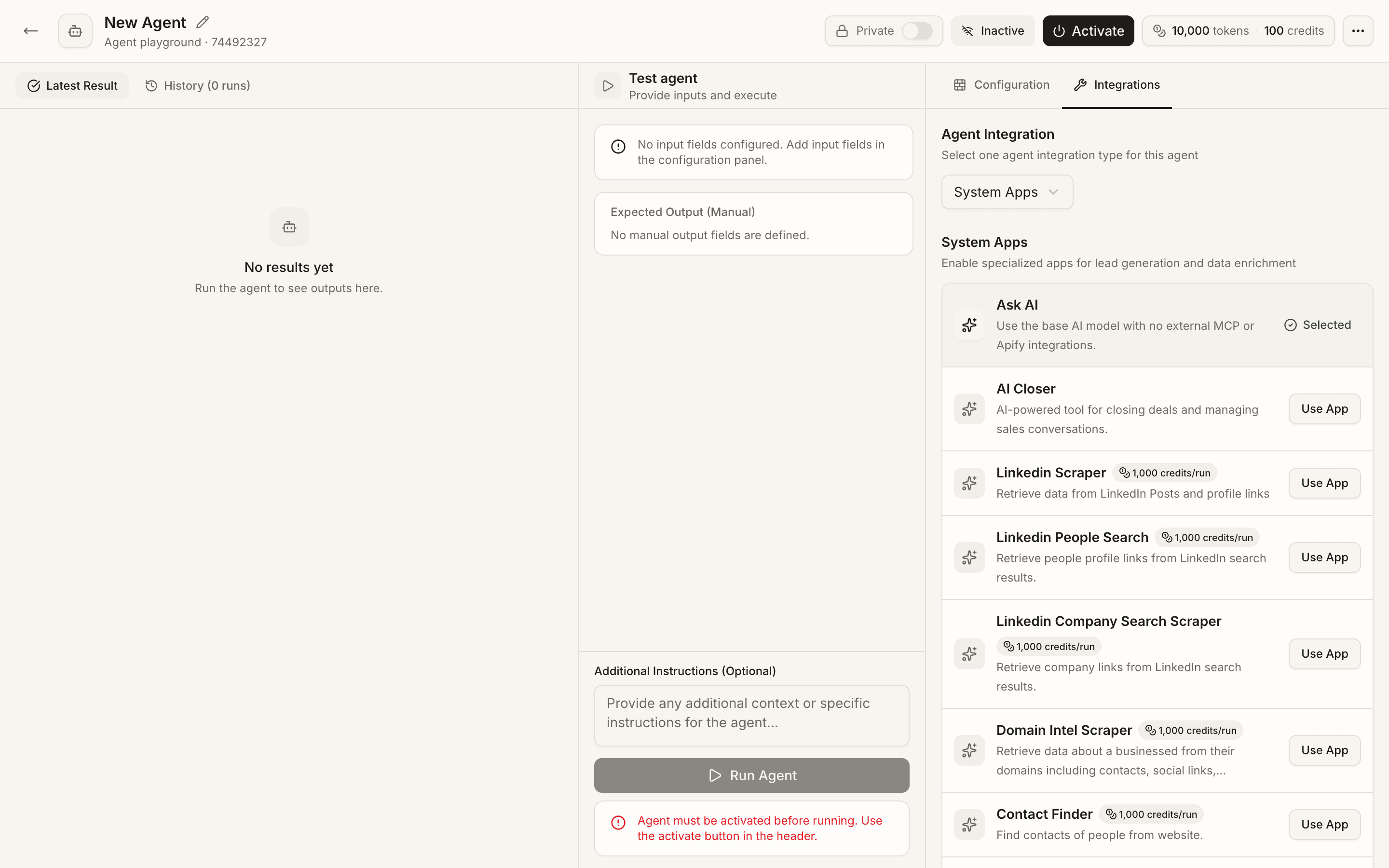This screenshot has height=868, width=1389.
Task: Click the tokens and credits balance pill
Action: (x=1238, y=31)
